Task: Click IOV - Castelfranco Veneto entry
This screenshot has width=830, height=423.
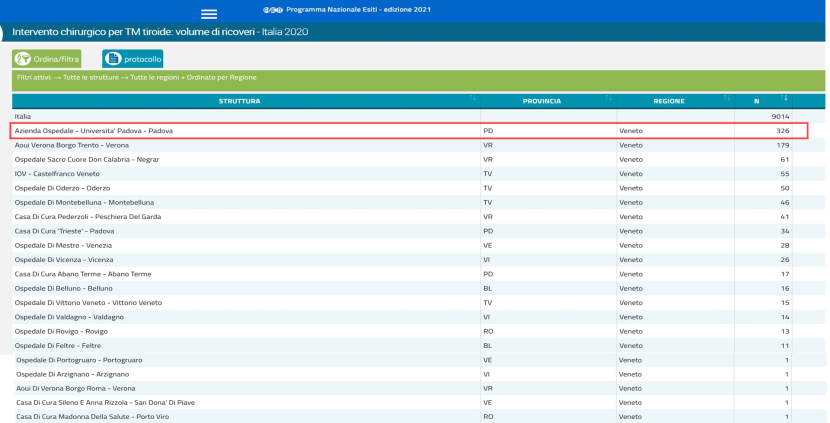Action: [x=58, y=174]
